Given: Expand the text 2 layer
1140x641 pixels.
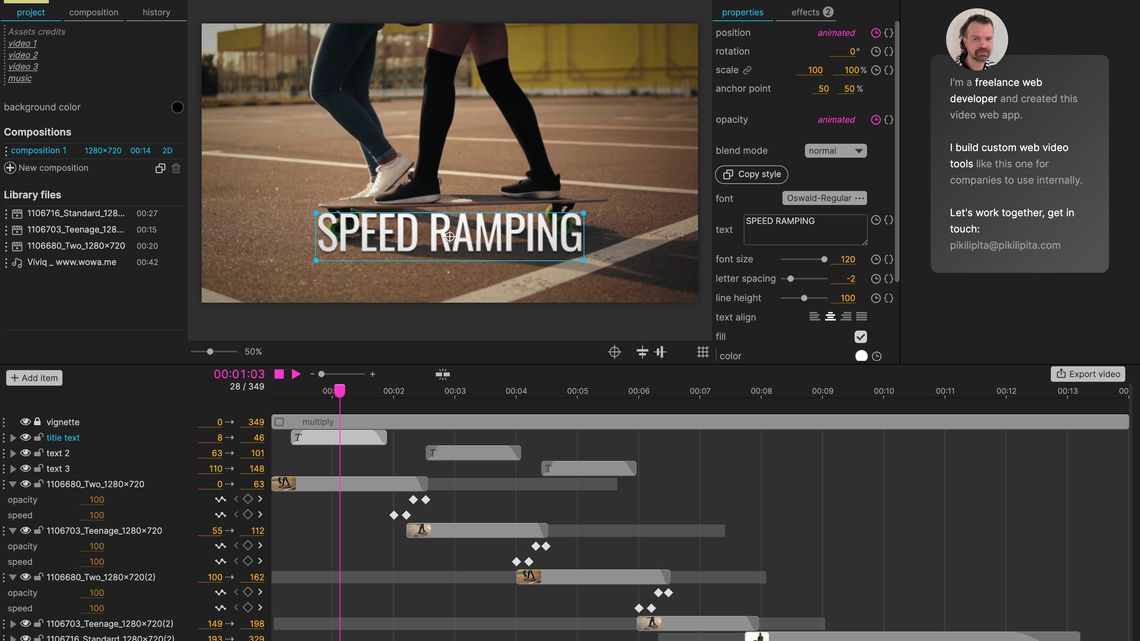Looking at the screenshot, I should pyautogui.click(x=12, y=453).
